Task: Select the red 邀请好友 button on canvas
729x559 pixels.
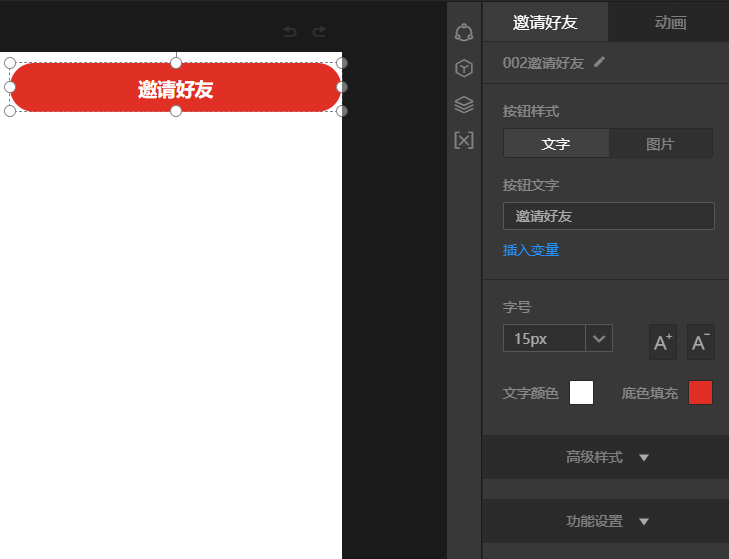Action: (176, 87)
